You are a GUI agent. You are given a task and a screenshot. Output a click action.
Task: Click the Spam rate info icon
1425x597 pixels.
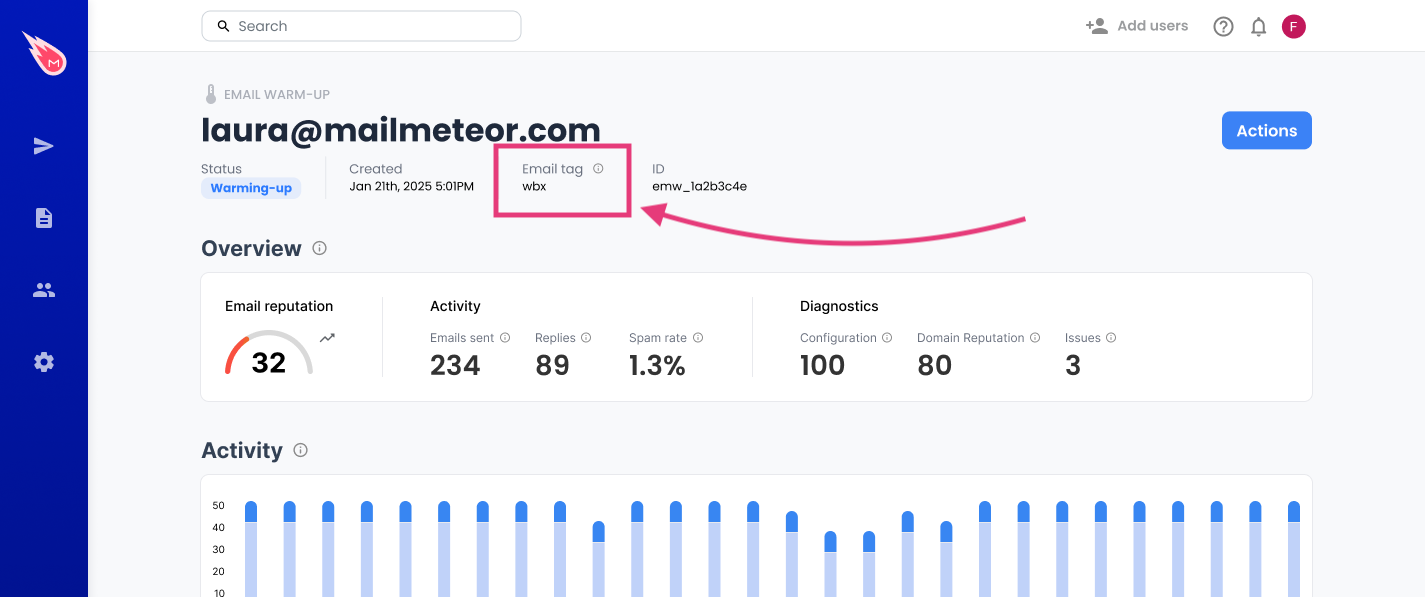click(698, 338)
